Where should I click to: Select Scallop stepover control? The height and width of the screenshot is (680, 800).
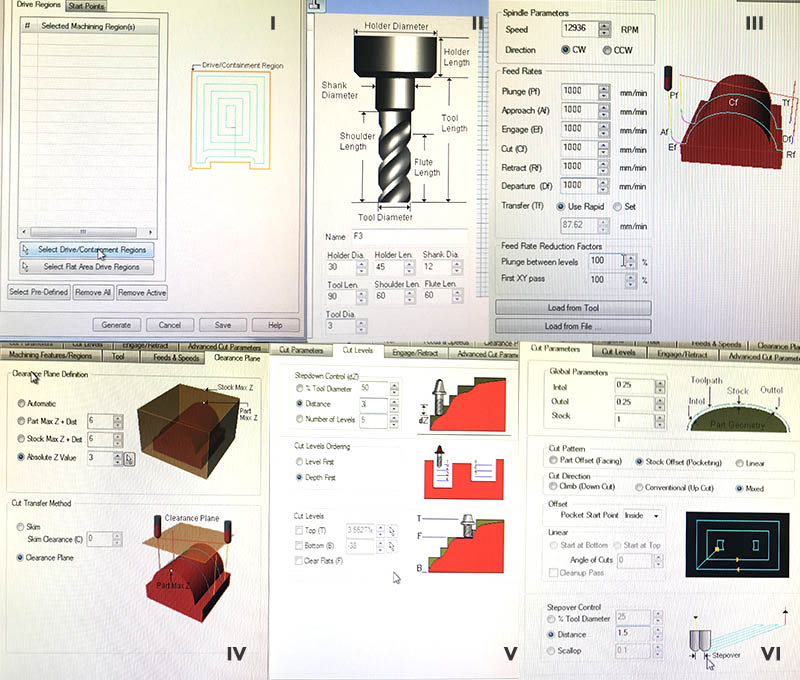pos(551,650)
